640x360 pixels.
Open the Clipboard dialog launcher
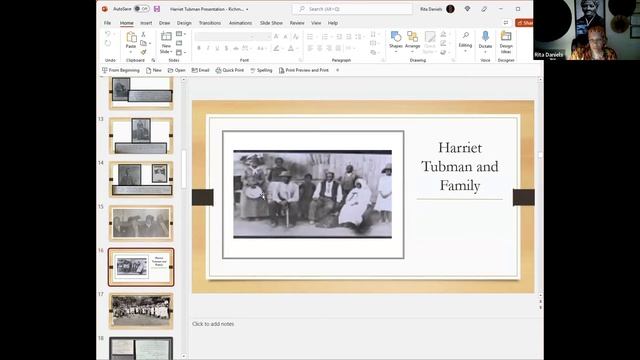153,60
